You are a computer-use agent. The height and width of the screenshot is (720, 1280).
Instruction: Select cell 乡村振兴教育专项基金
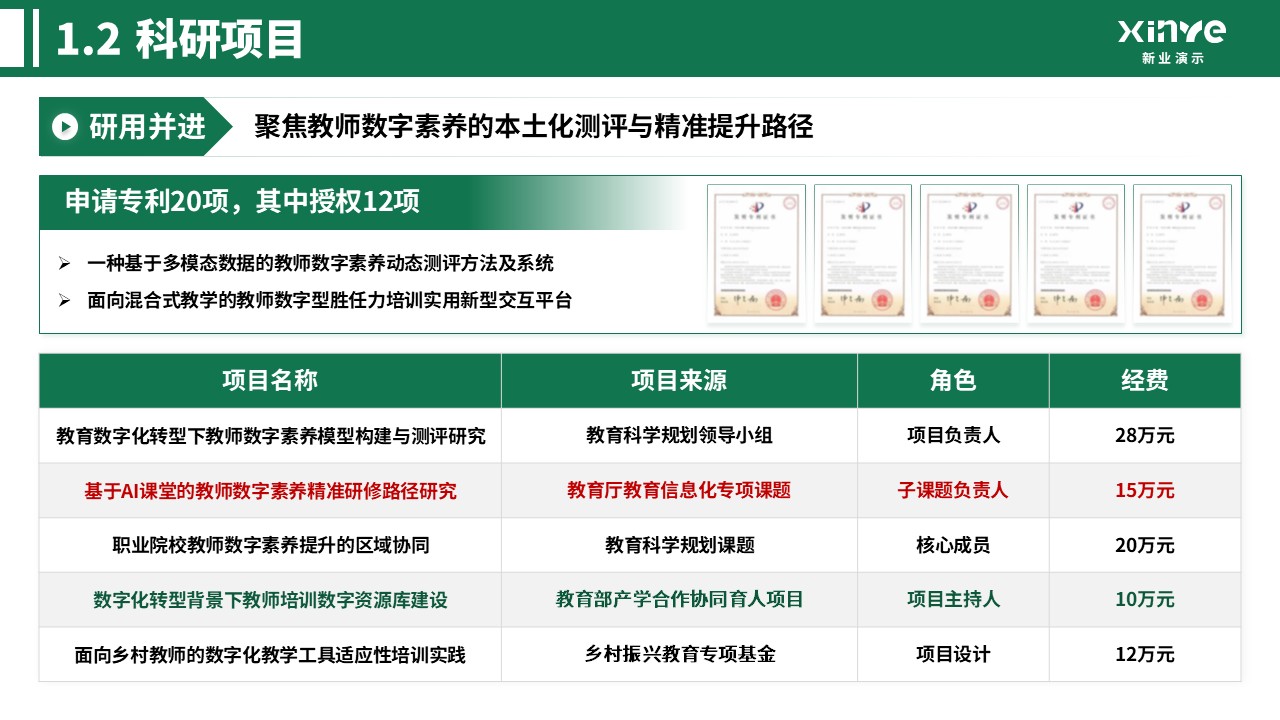pos(679,655)
